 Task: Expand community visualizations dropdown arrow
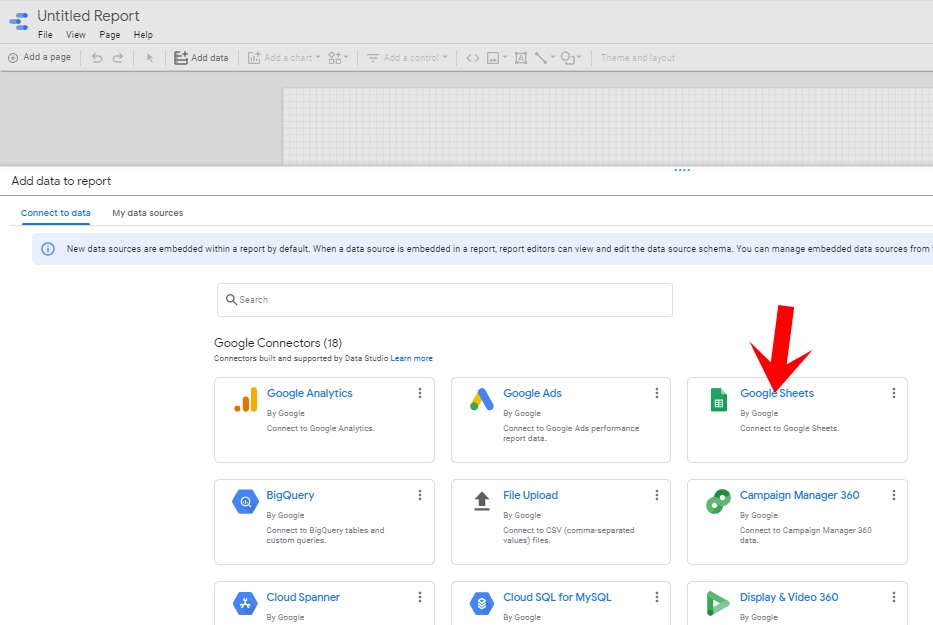[x=346, y=57]
